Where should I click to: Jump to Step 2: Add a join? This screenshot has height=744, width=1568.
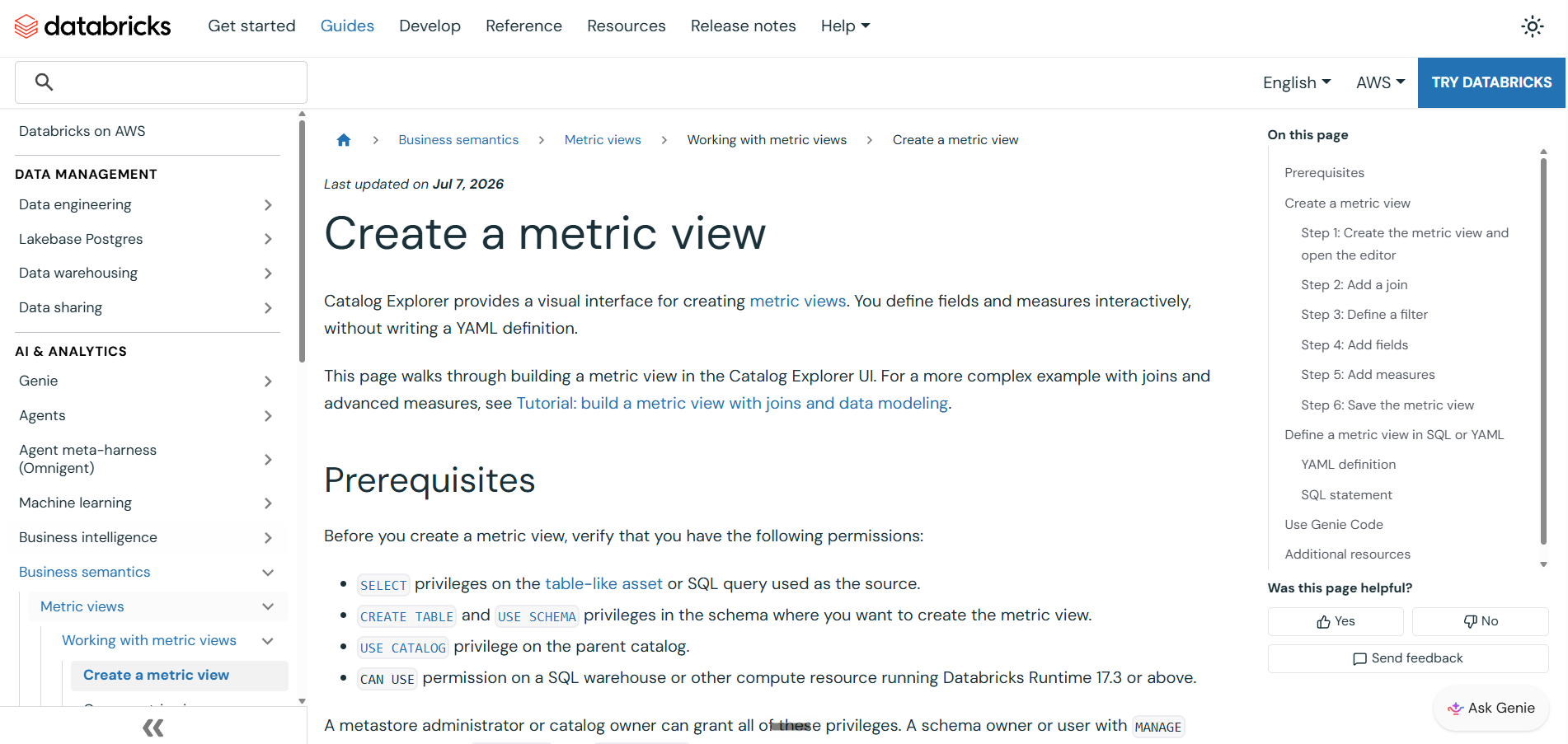(1354, 285)
